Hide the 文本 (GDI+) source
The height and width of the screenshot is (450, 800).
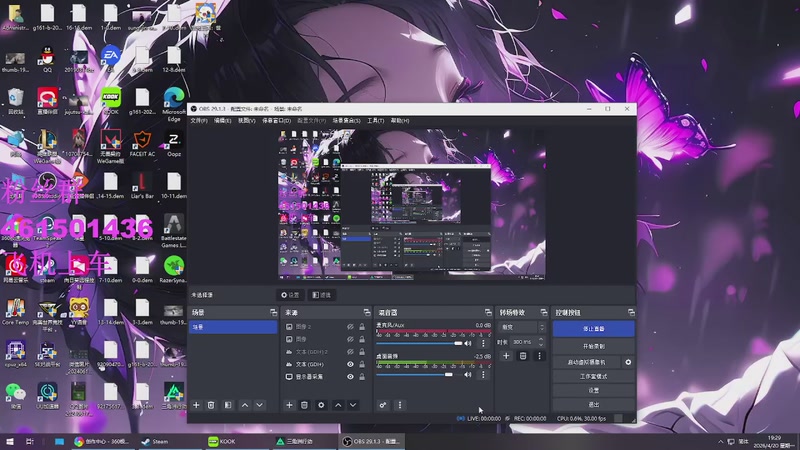coord(350,364)
